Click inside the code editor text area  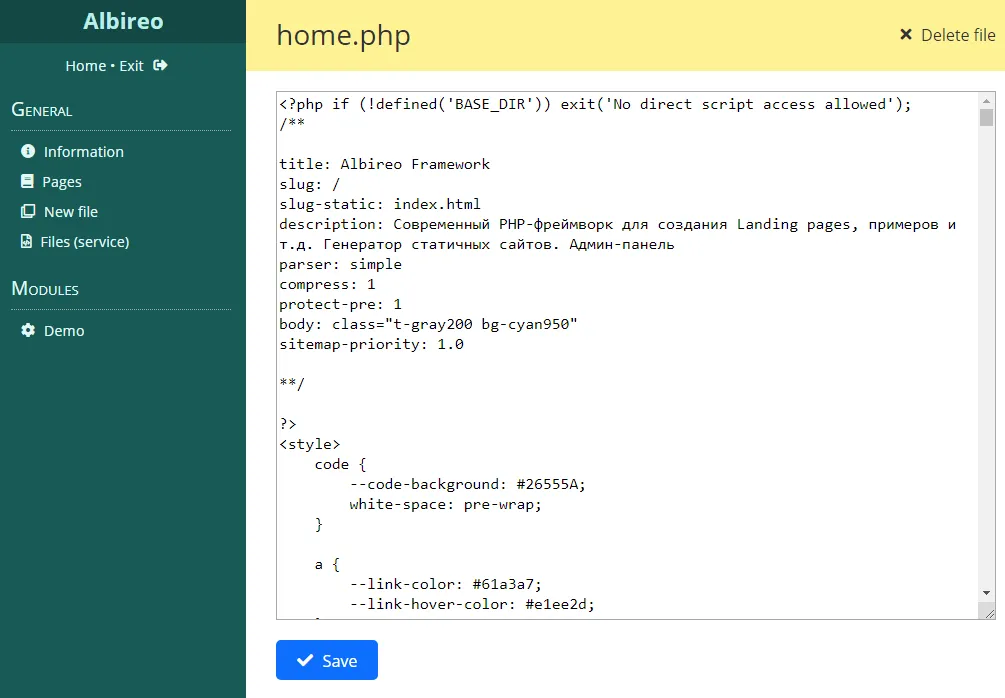click(620, 400)
